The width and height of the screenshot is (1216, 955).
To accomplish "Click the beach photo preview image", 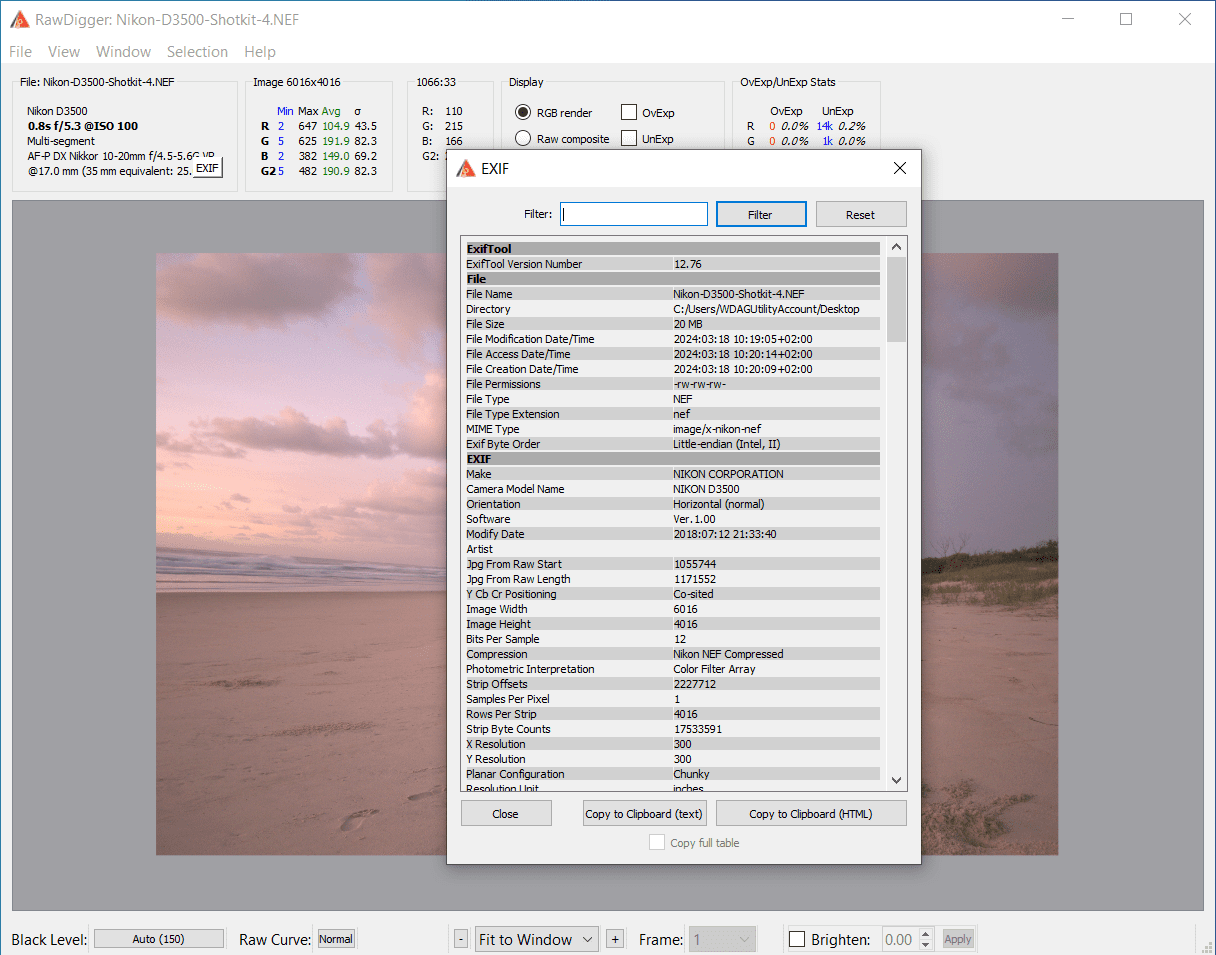I will coord(300,553).
